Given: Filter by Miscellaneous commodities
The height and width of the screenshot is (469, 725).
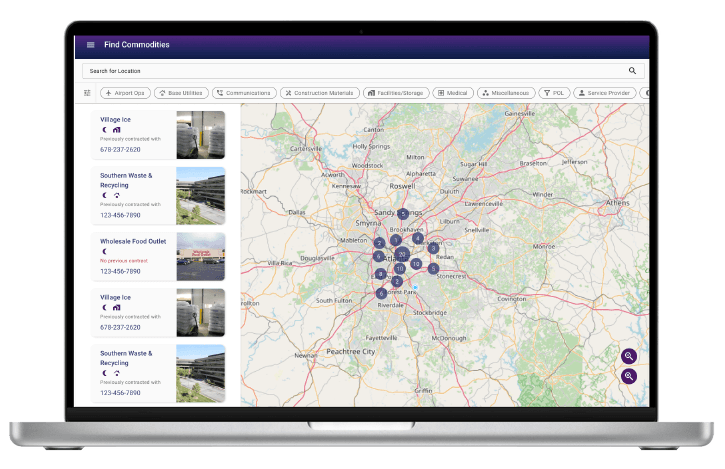Looking at the screenshot, I should 506,93.
